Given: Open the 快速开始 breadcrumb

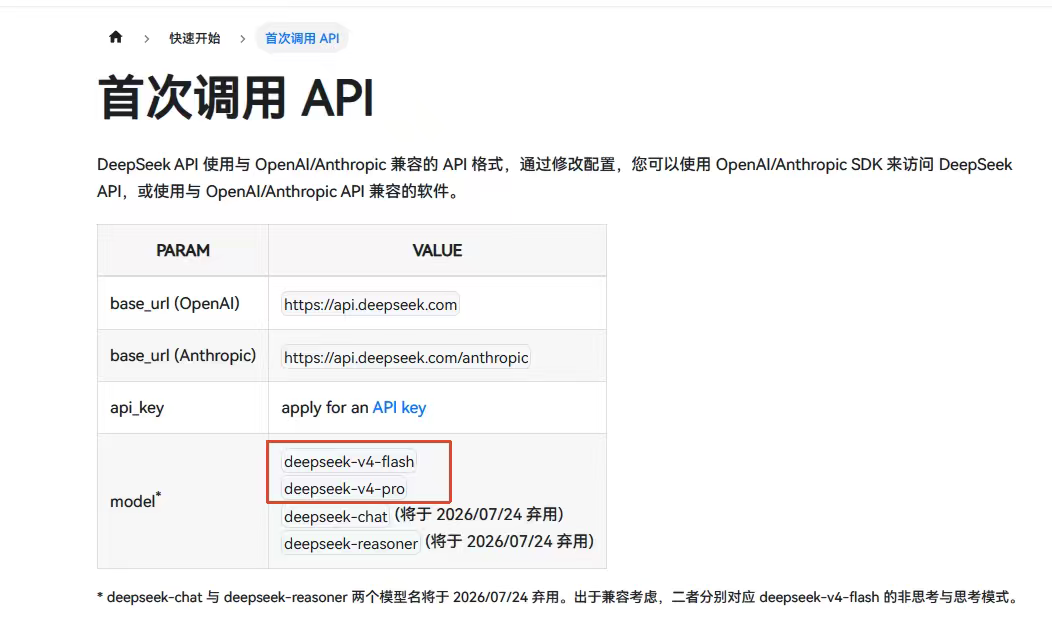Looking at the screenshot, I should [195, 38].
